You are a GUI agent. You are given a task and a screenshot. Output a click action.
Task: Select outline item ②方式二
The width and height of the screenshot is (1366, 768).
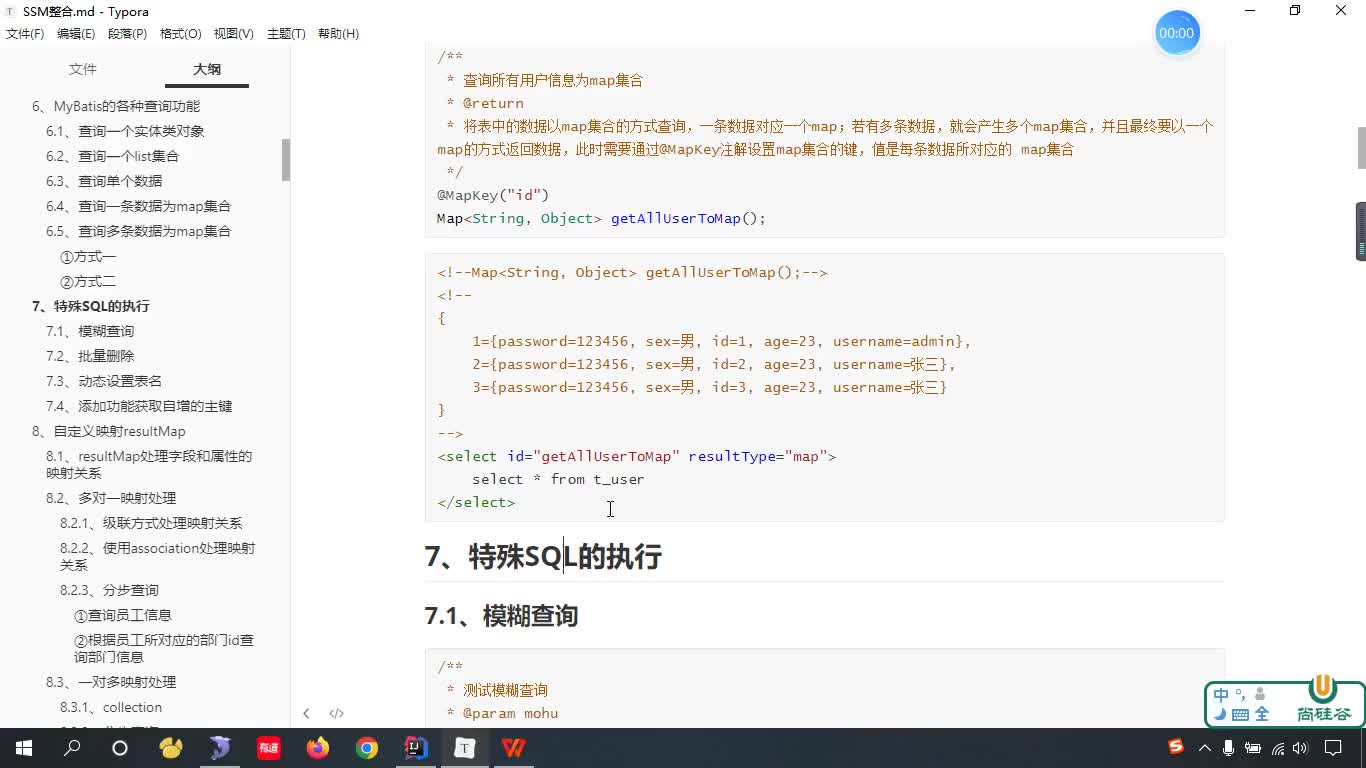point(88,282)
